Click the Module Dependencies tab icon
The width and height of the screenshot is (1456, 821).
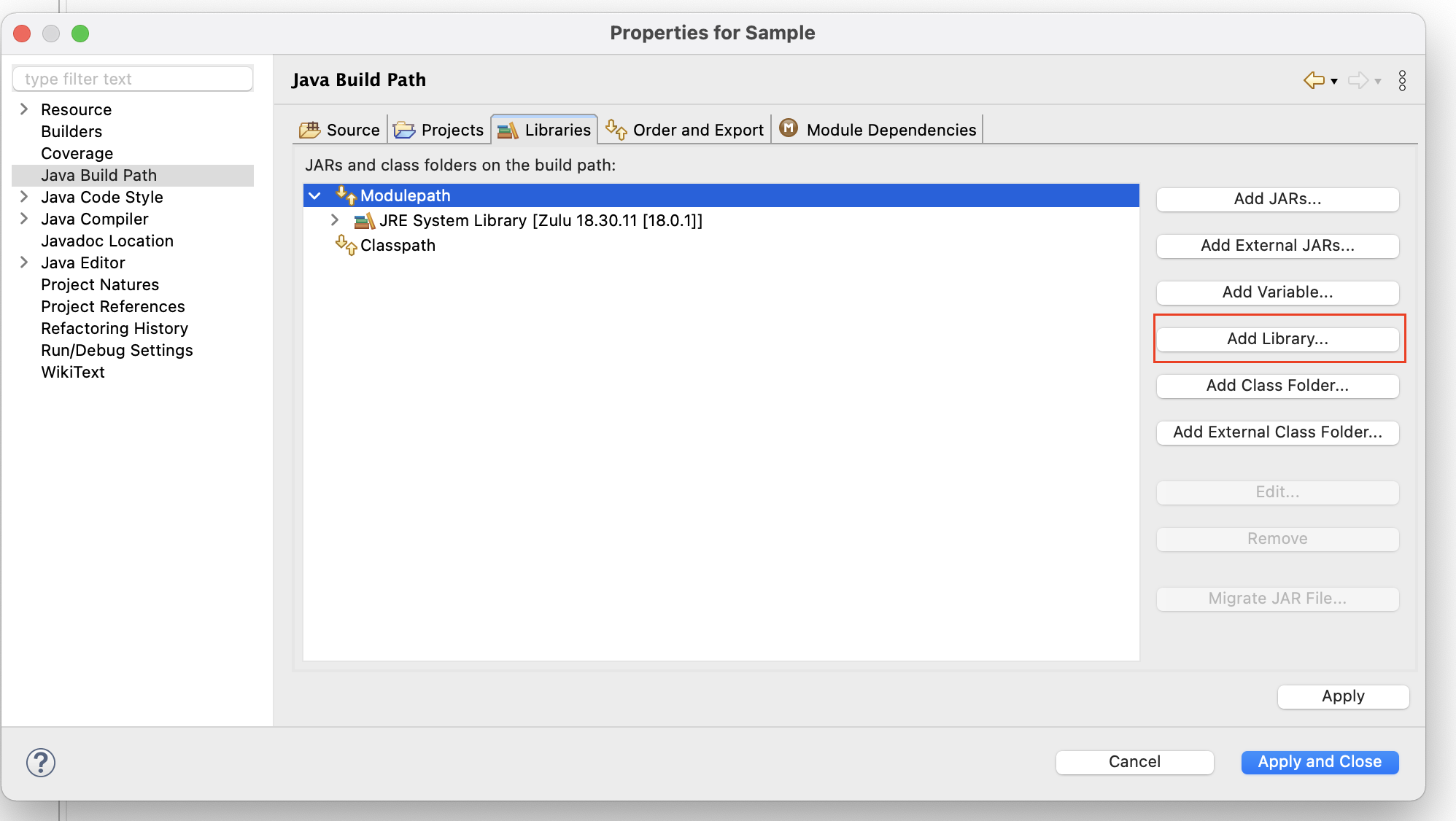coord(789,129)
